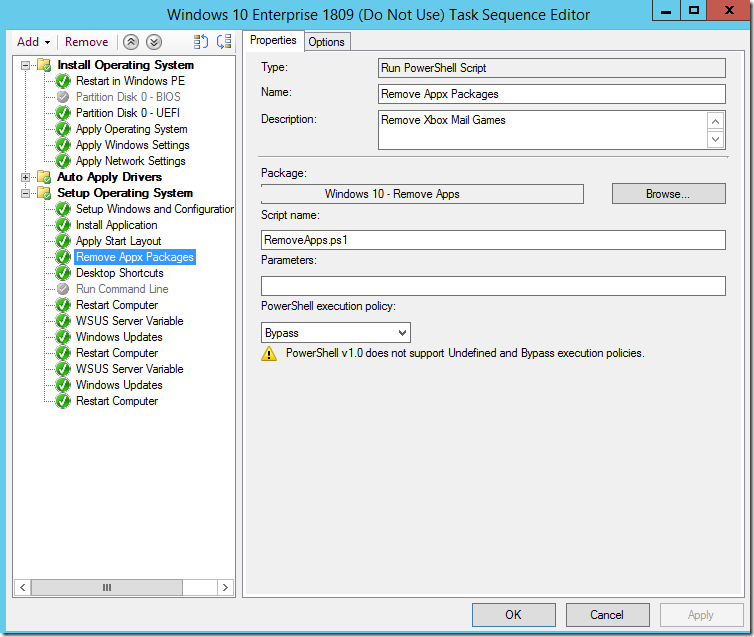Switch to the Properties tab
This screenshot has width=754, height=637.
[x=273, y=41]
